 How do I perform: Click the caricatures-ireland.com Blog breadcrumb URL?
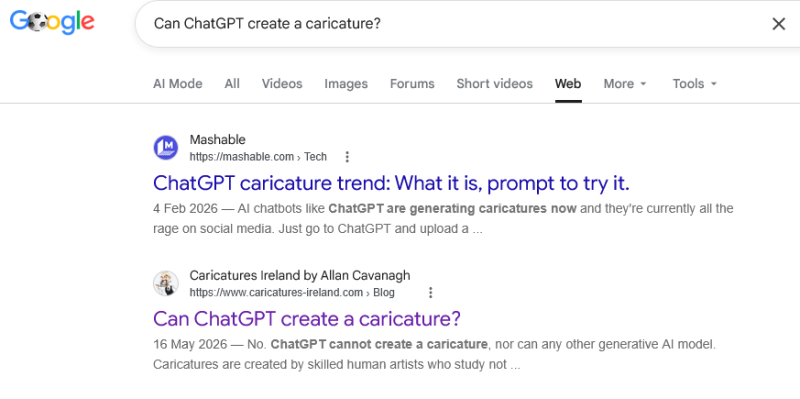[x=292, y=292]
